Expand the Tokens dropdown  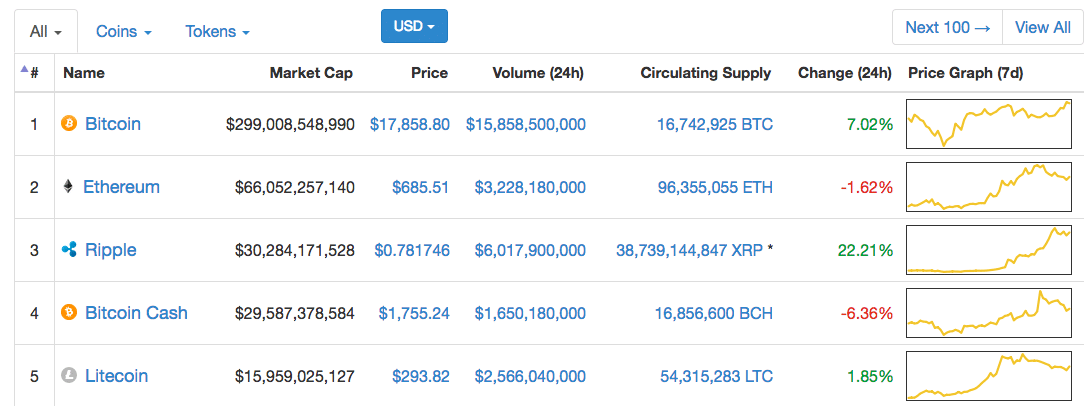(217, 32)
